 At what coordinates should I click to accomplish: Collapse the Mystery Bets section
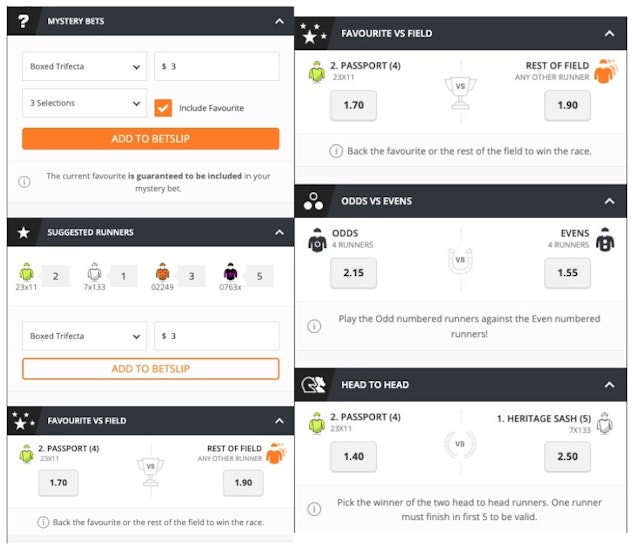click(x=279, y=21)
